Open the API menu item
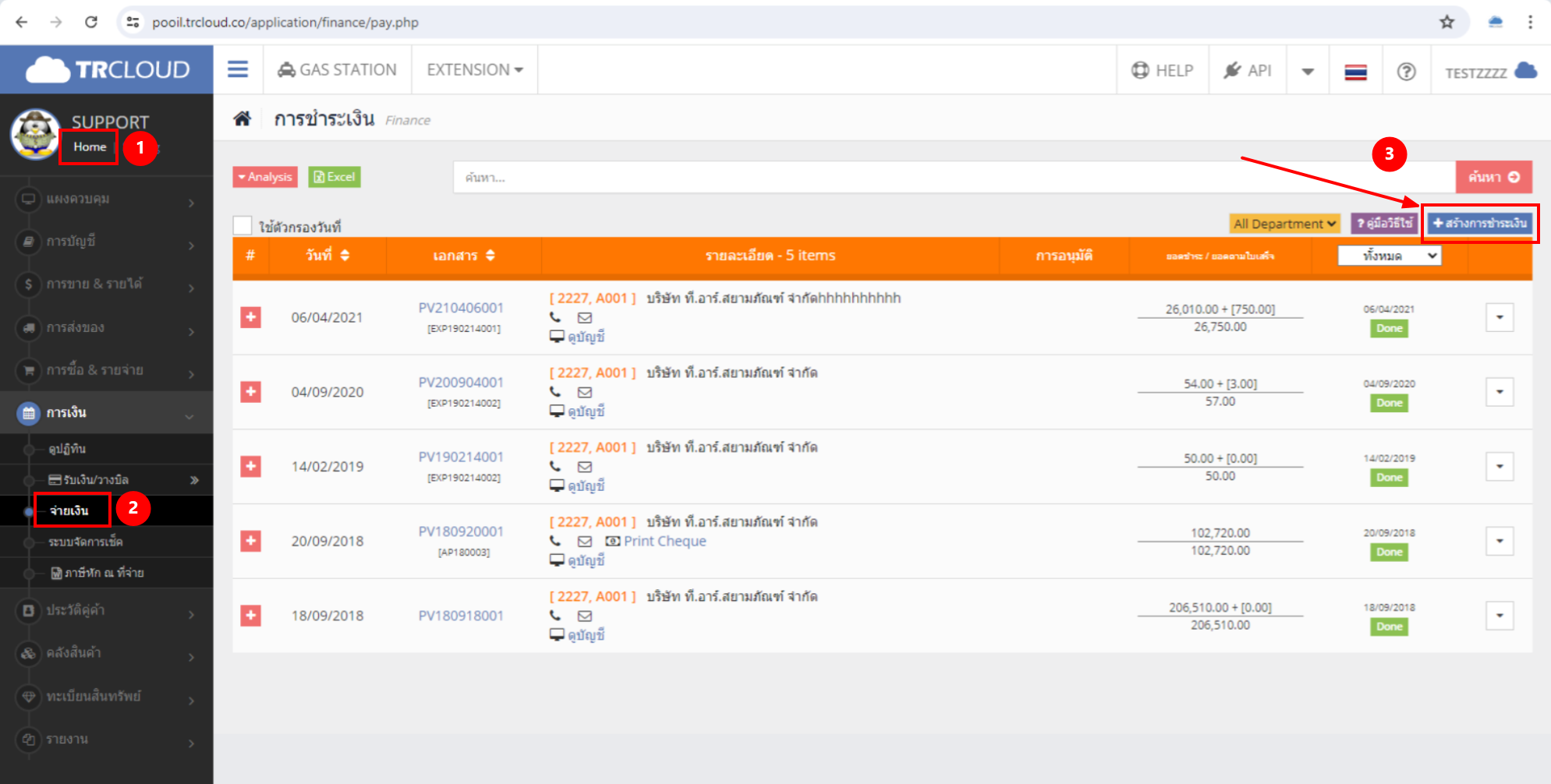 tap(1248, 71)
